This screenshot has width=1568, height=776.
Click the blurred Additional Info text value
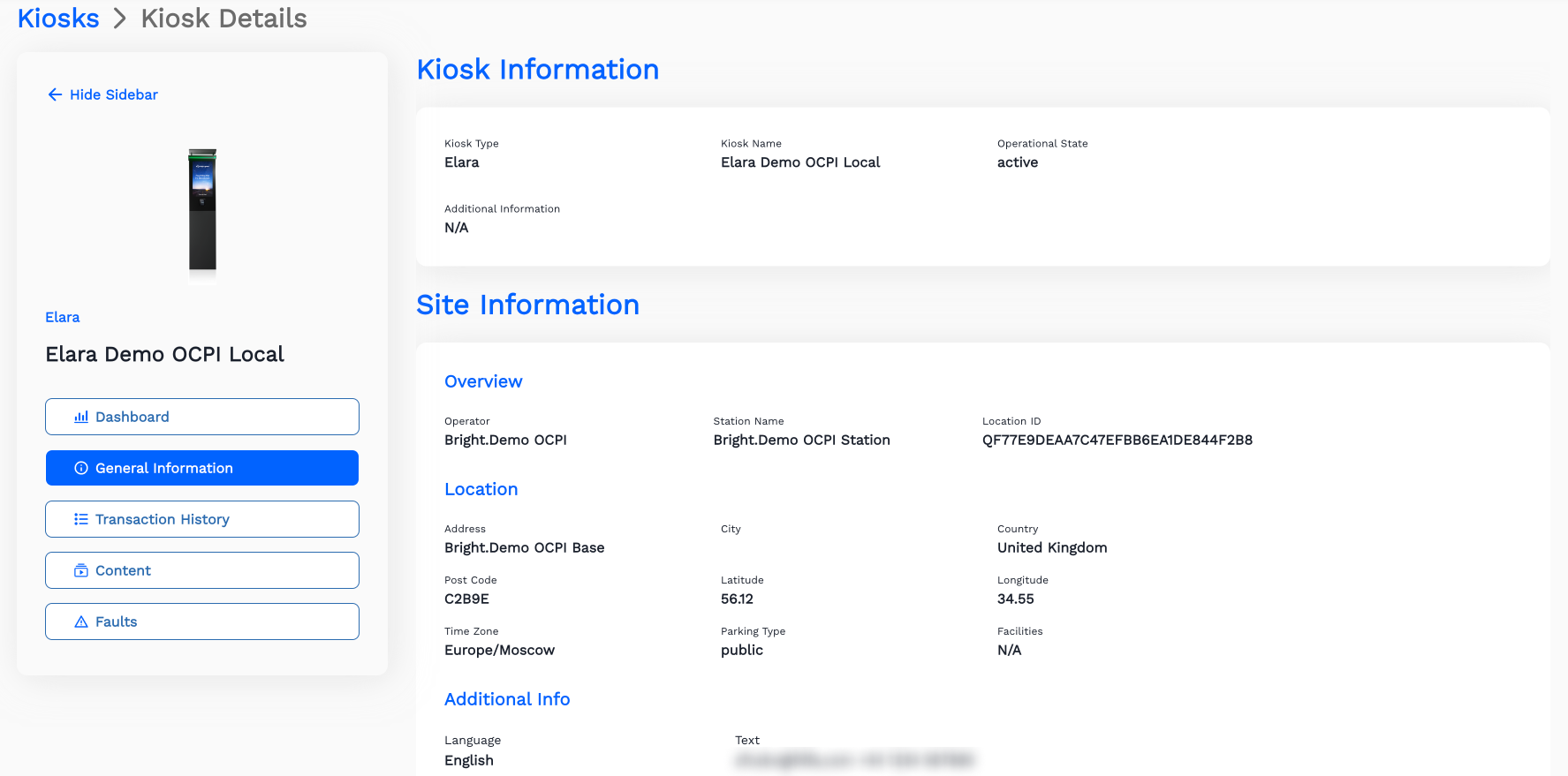point(853,760)
